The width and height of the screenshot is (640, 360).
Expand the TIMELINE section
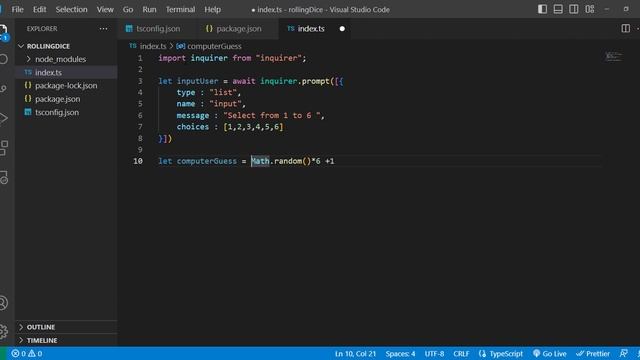[42, 340]
